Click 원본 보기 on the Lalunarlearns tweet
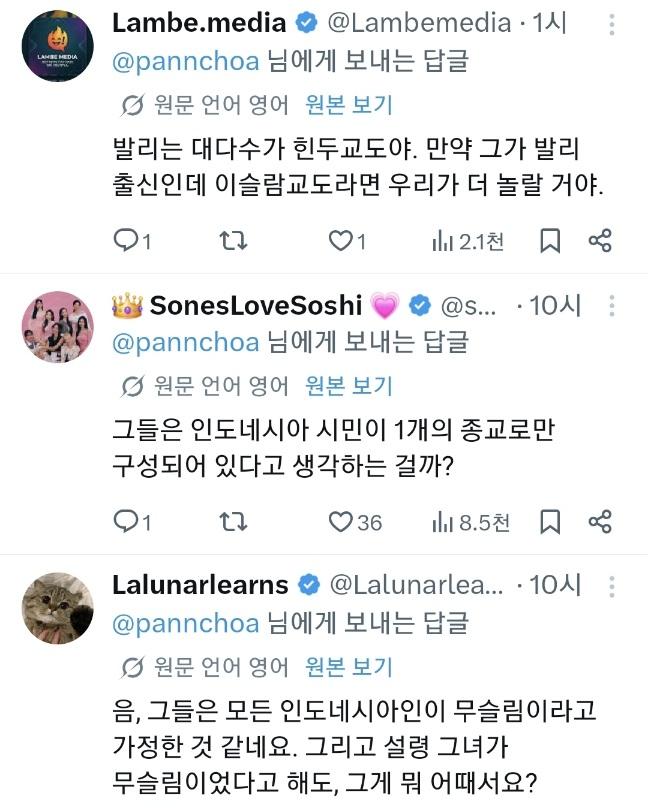Image resolution: width=648 pixels, height=808 pixels. 349,667
